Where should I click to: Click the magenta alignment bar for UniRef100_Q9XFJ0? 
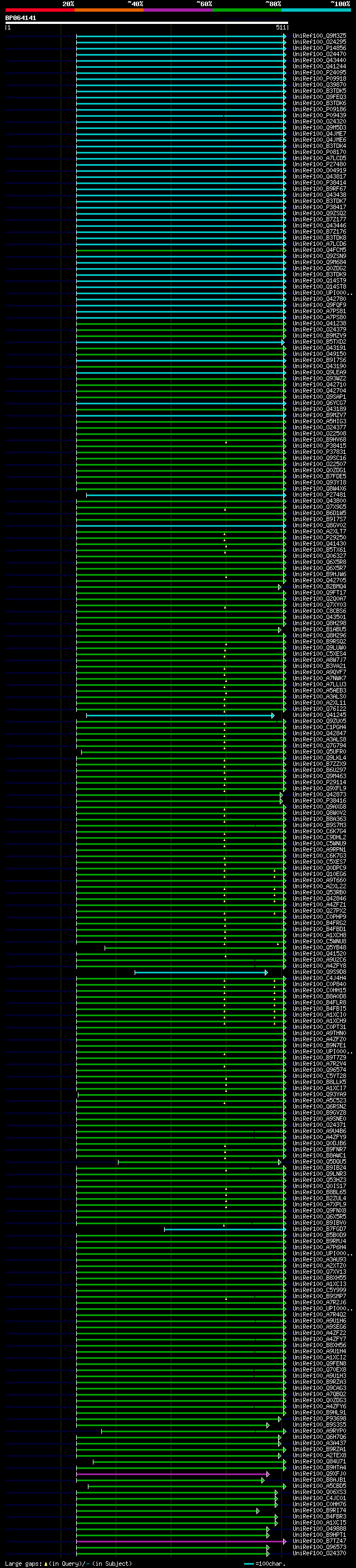click(173, 1474)
